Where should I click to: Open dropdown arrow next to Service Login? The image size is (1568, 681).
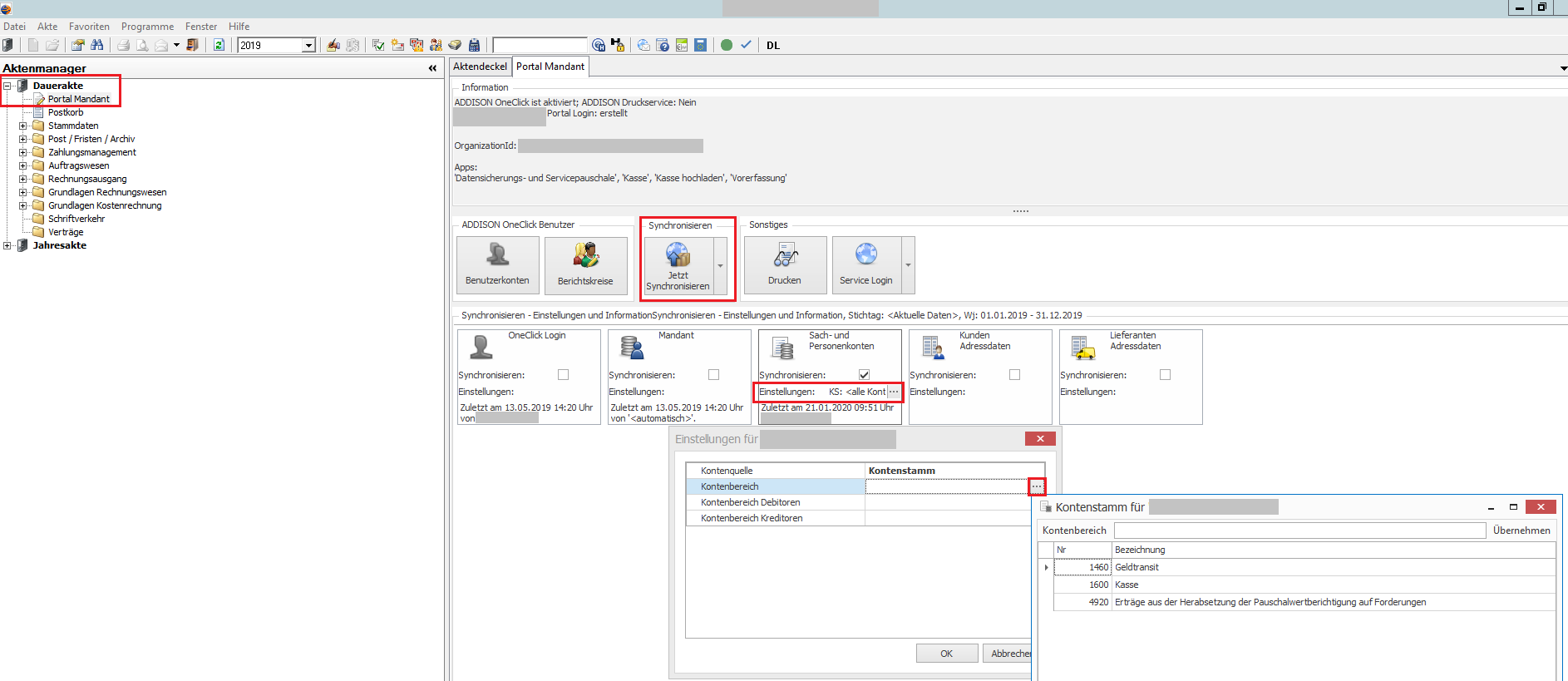coord(908,265)
